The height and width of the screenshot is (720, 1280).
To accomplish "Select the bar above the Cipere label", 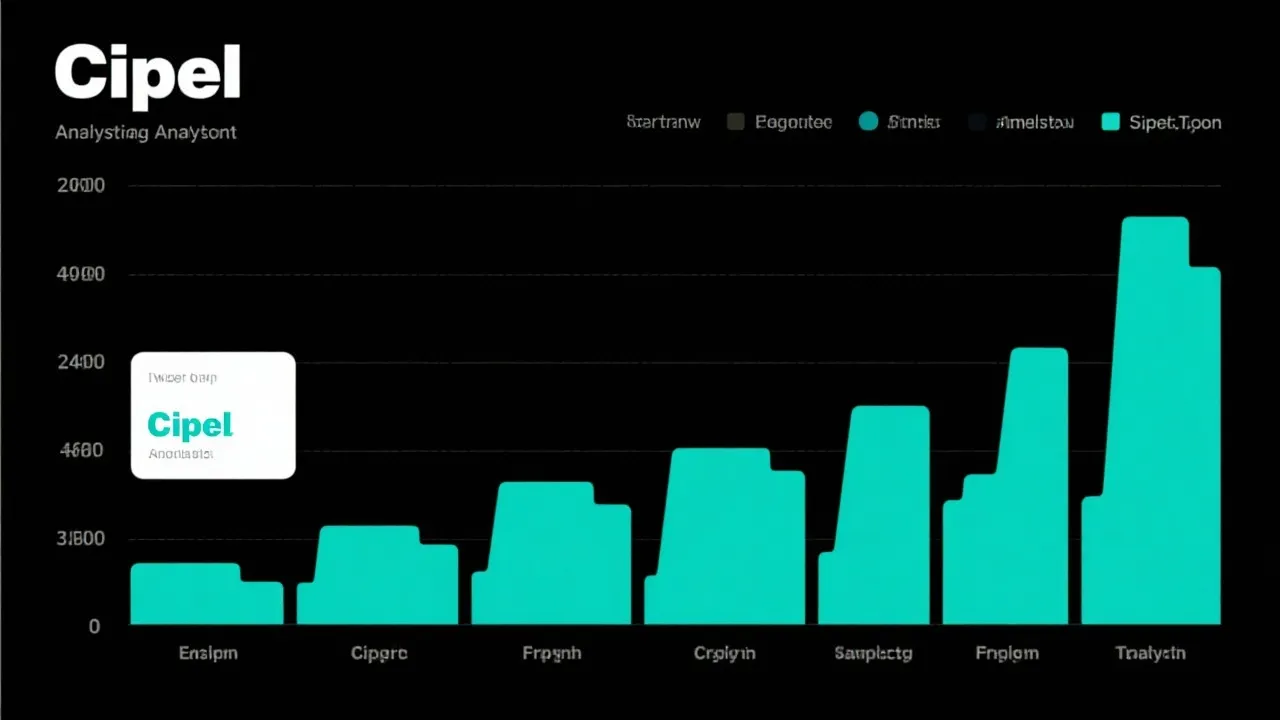I will tap(377, 577).
